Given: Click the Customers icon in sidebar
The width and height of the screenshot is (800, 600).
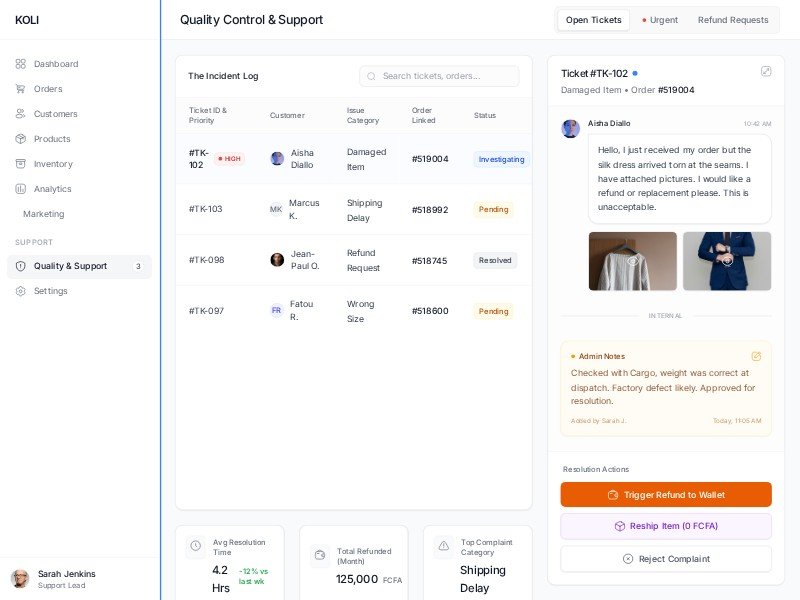Looking at the screenshot, I should point(21,114).
